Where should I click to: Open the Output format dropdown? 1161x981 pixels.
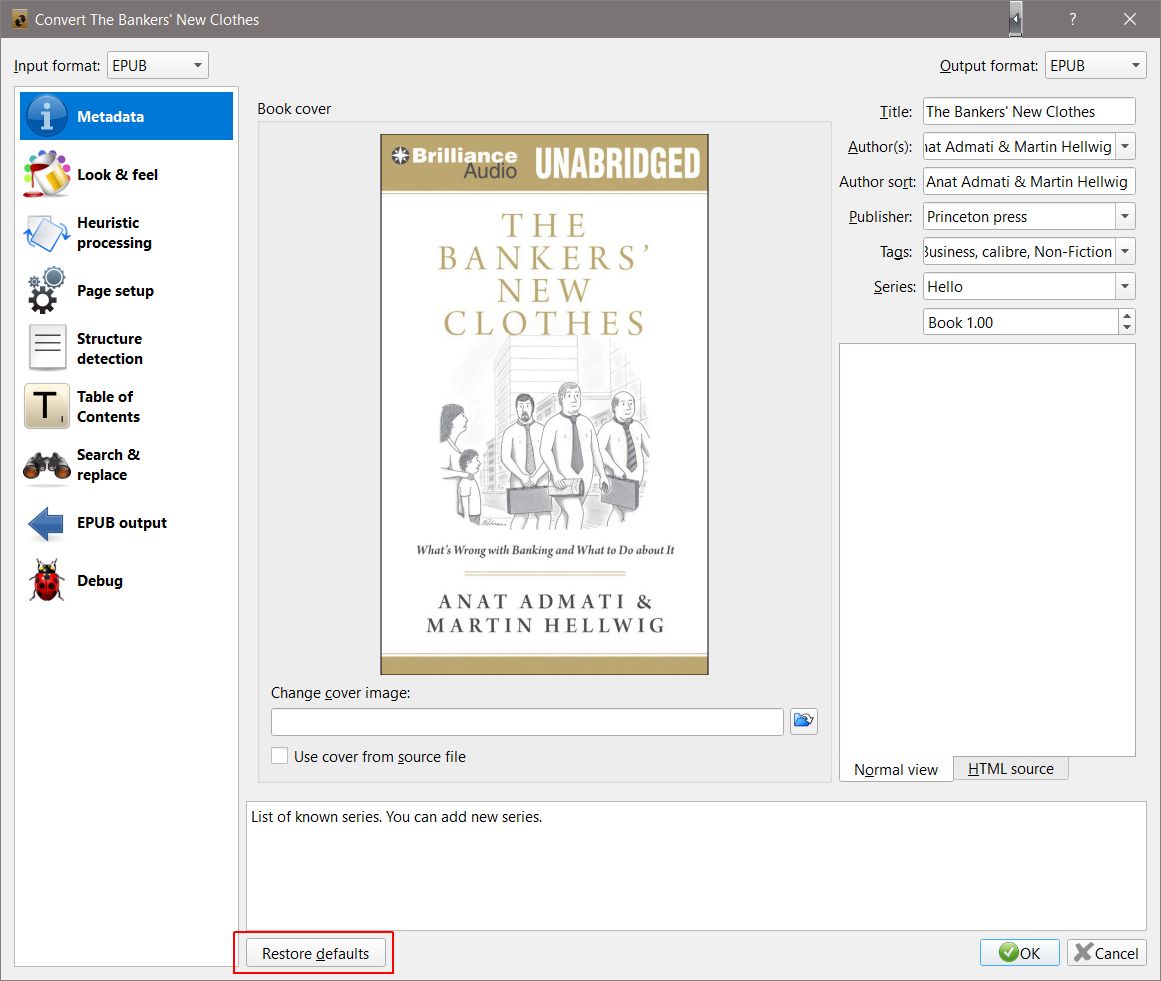click(1095, 65)
